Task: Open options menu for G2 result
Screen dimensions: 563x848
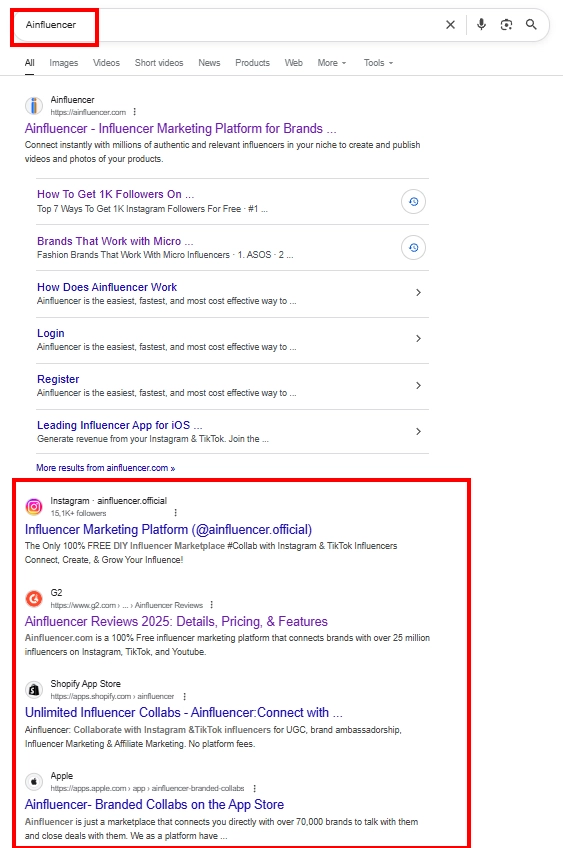Action: tap(212, 605)
